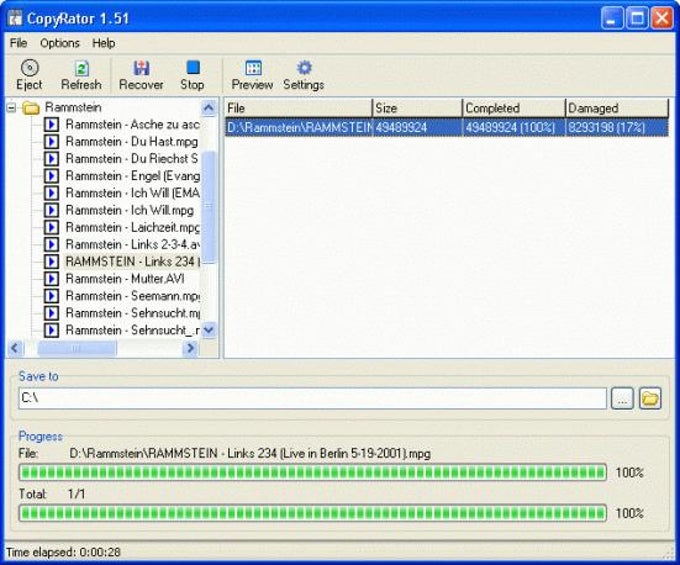The height and width of the screenshot is (565, 680).
Task: Click the browse (...) button for Save to
Action: pos(622,398)
